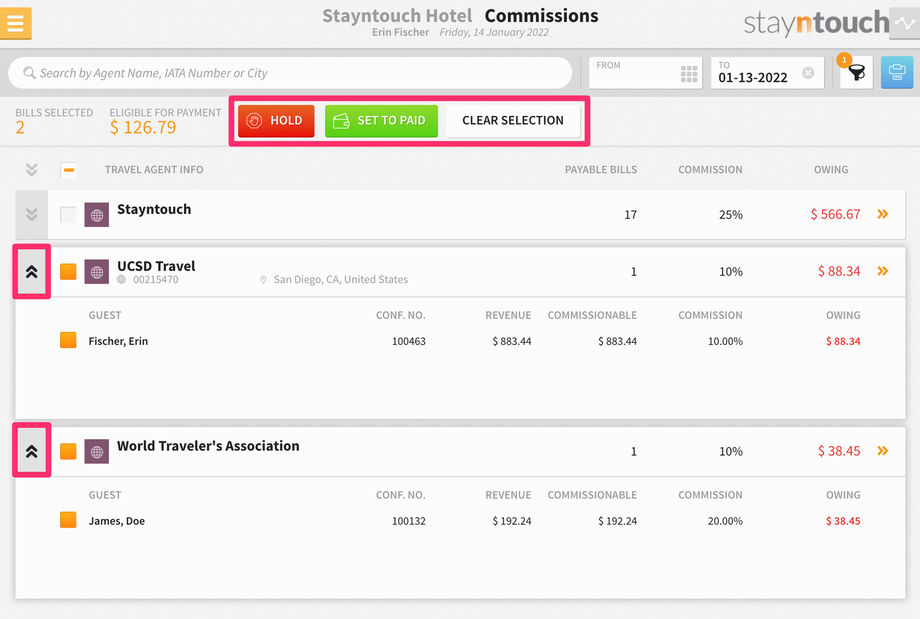Click San Diego, CA, United States location

click(341, 279)
